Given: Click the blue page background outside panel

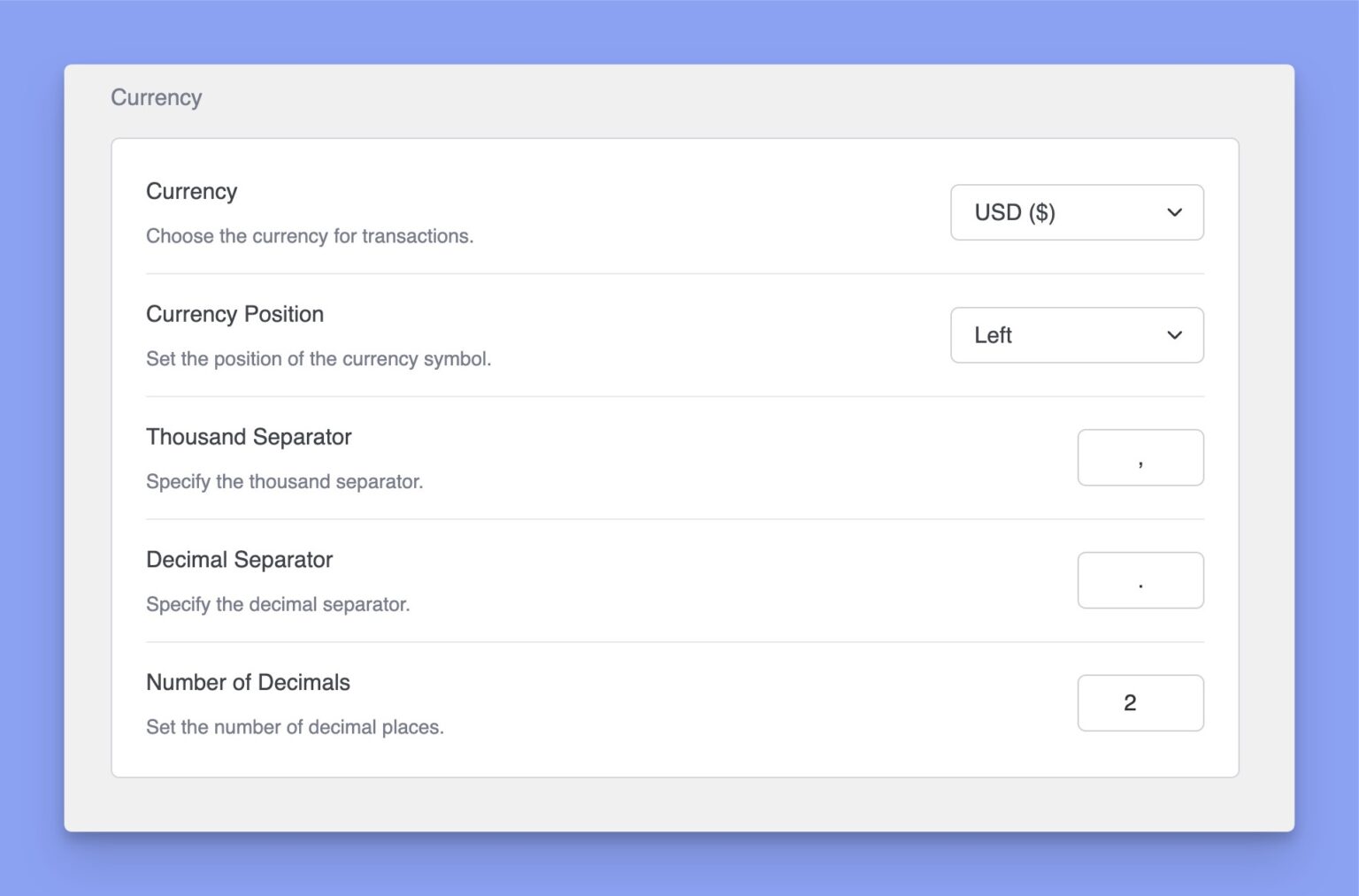Looking at the screenshot, I should point(679,31).
